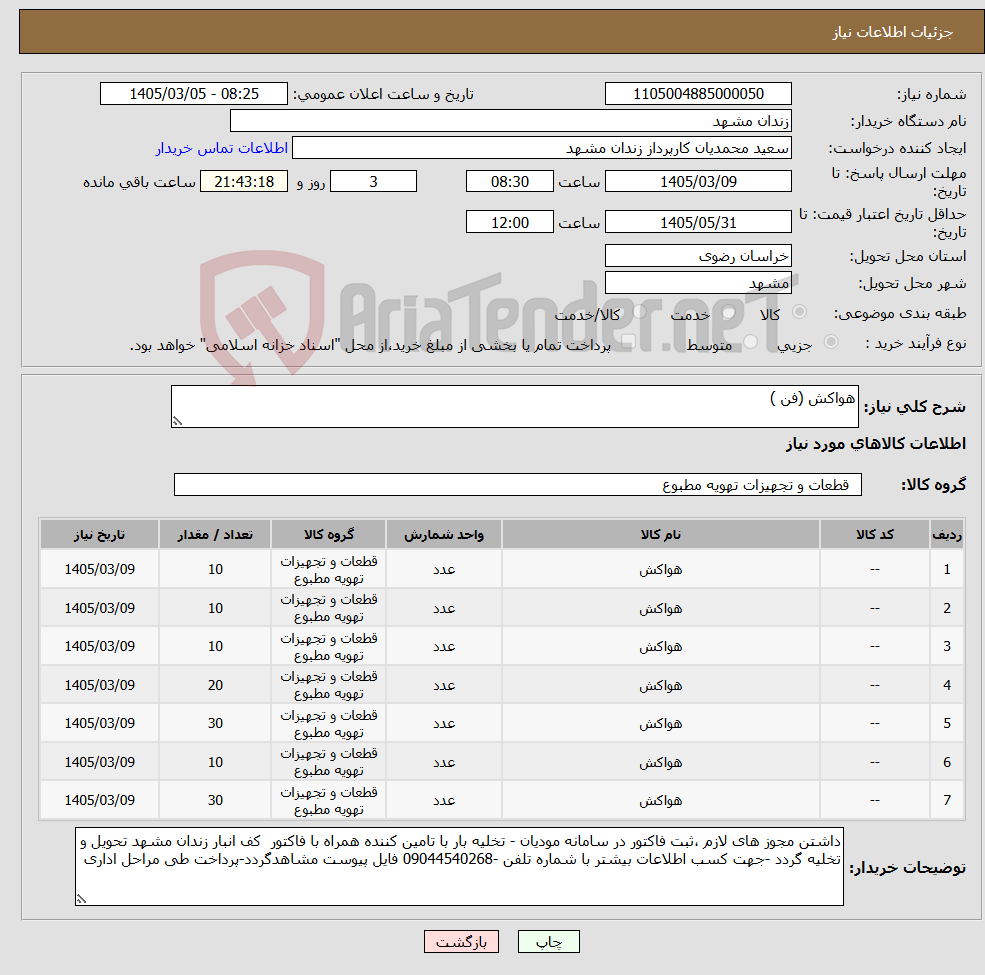Click the response deadline date 1405/03/09 field
Viewport: 985px width, 975px height.
click(698, 182)
